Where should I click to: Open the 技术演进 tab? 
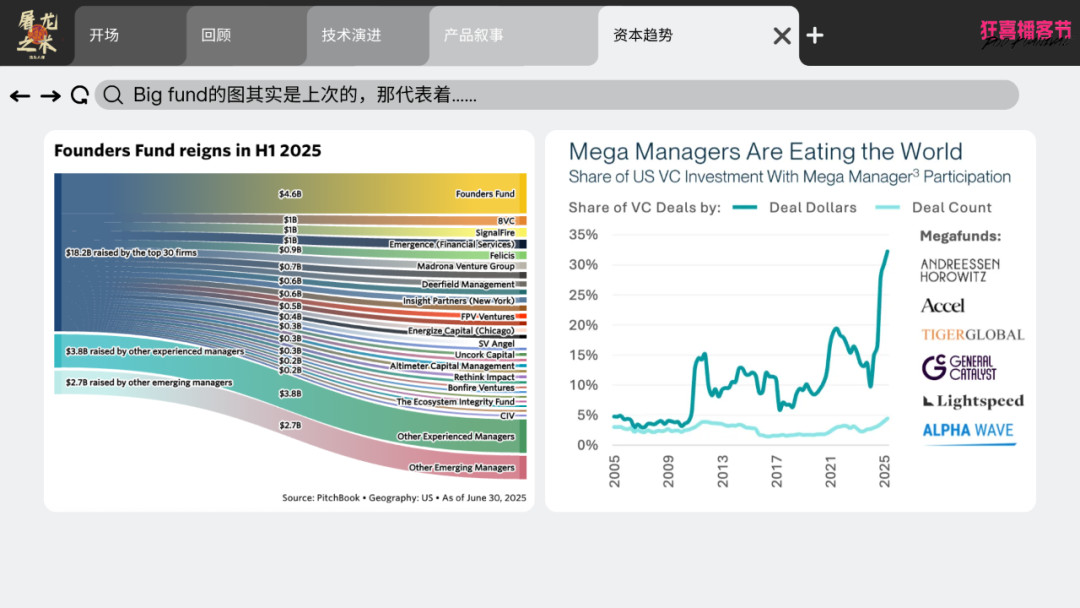[x=368, y=36]
